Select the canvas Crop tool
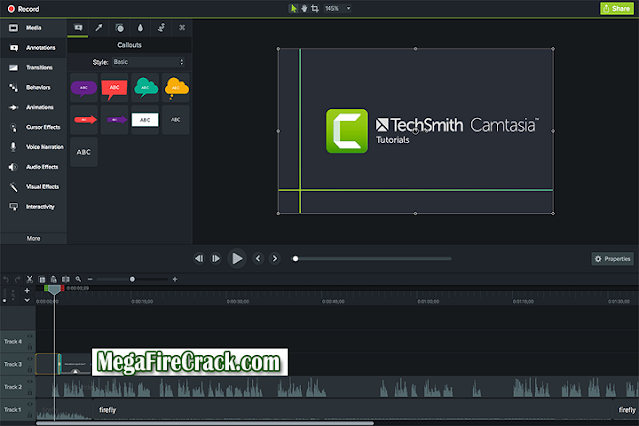 [315, 8]
